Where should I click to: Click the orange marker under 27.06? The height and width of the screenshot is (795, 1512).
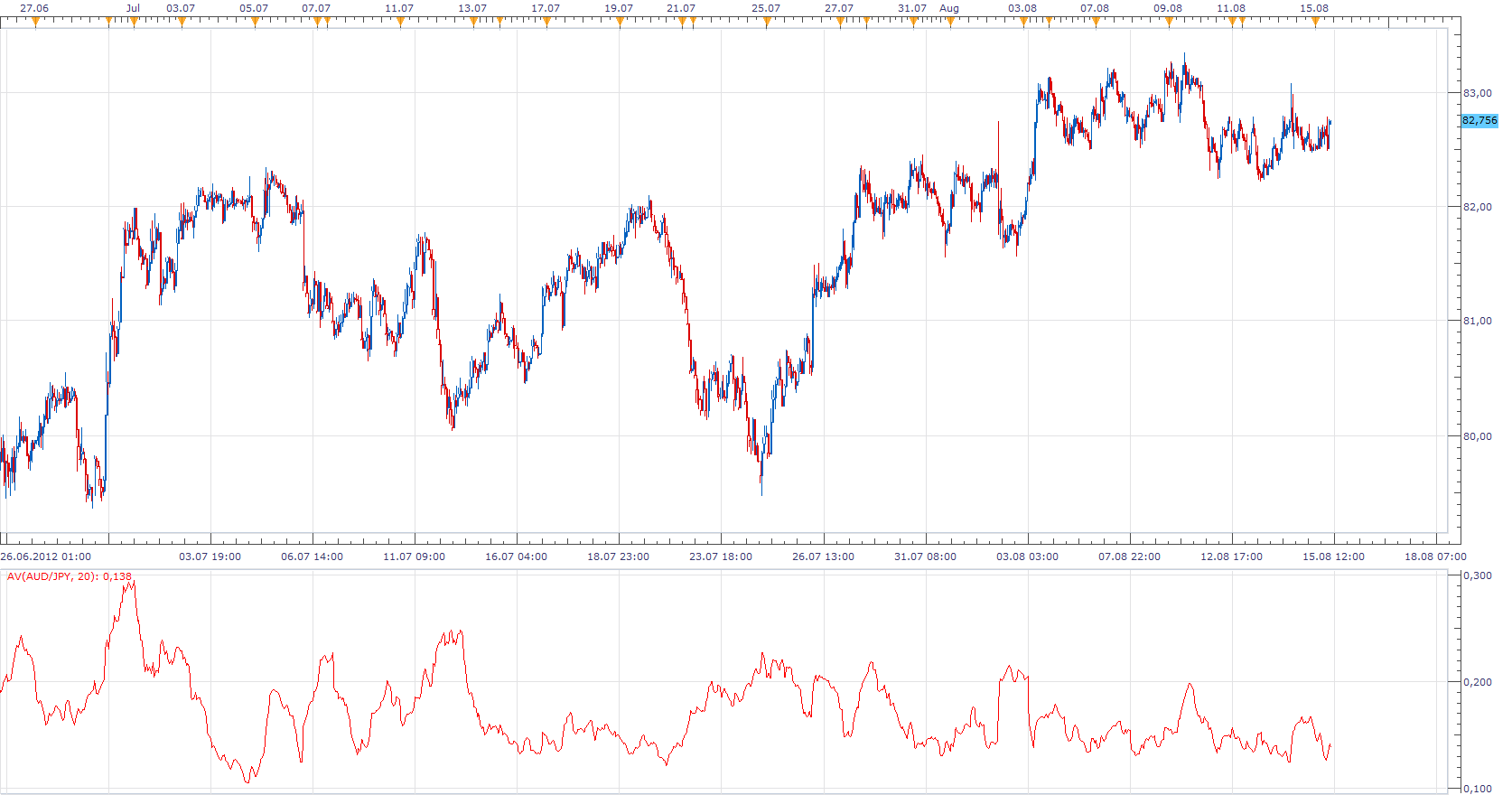(x=35, y=22)
